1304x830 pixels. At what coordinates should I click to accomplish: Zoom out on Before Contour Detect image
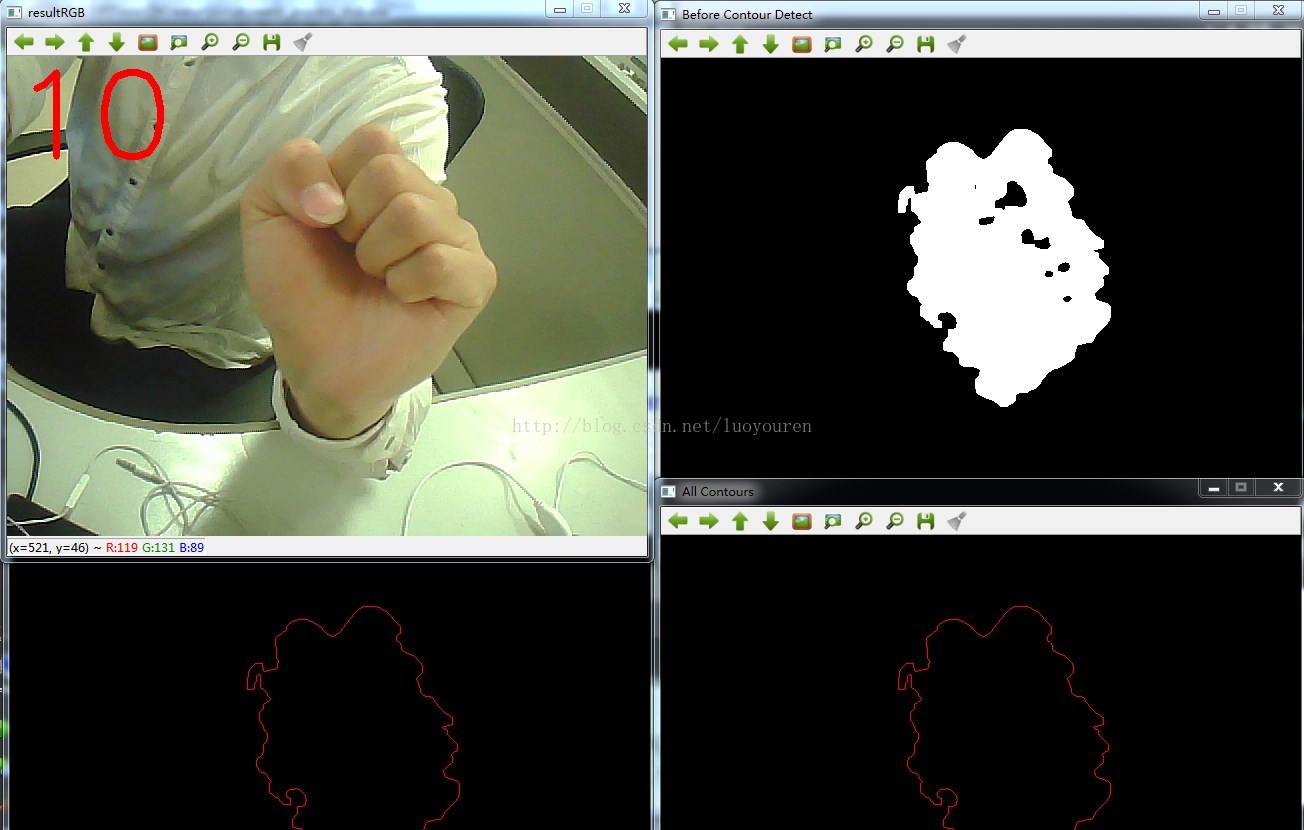895,44
